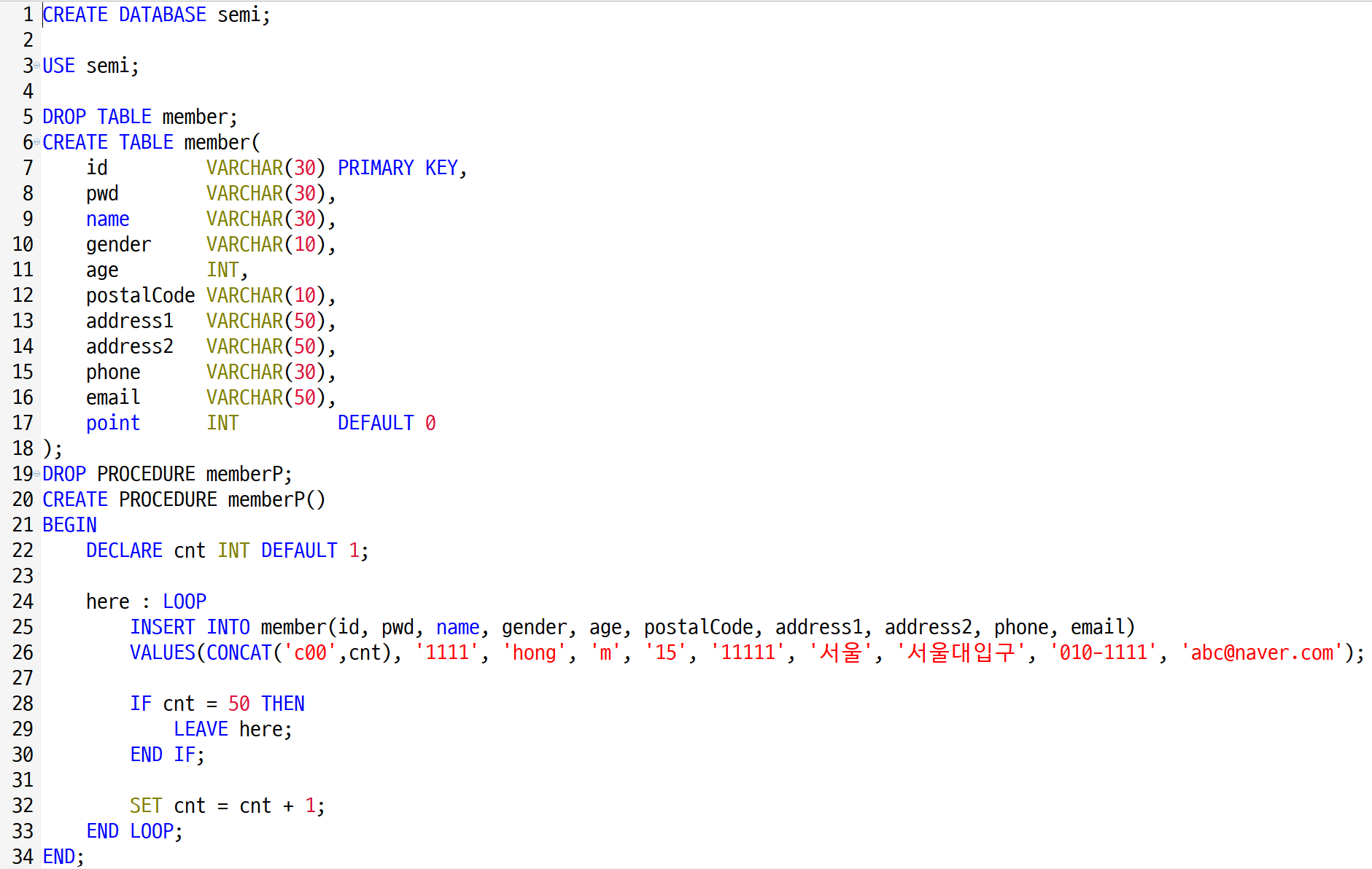
Task: Click the 'postalCode' column on line 12
Action: [x=141, y=295]
